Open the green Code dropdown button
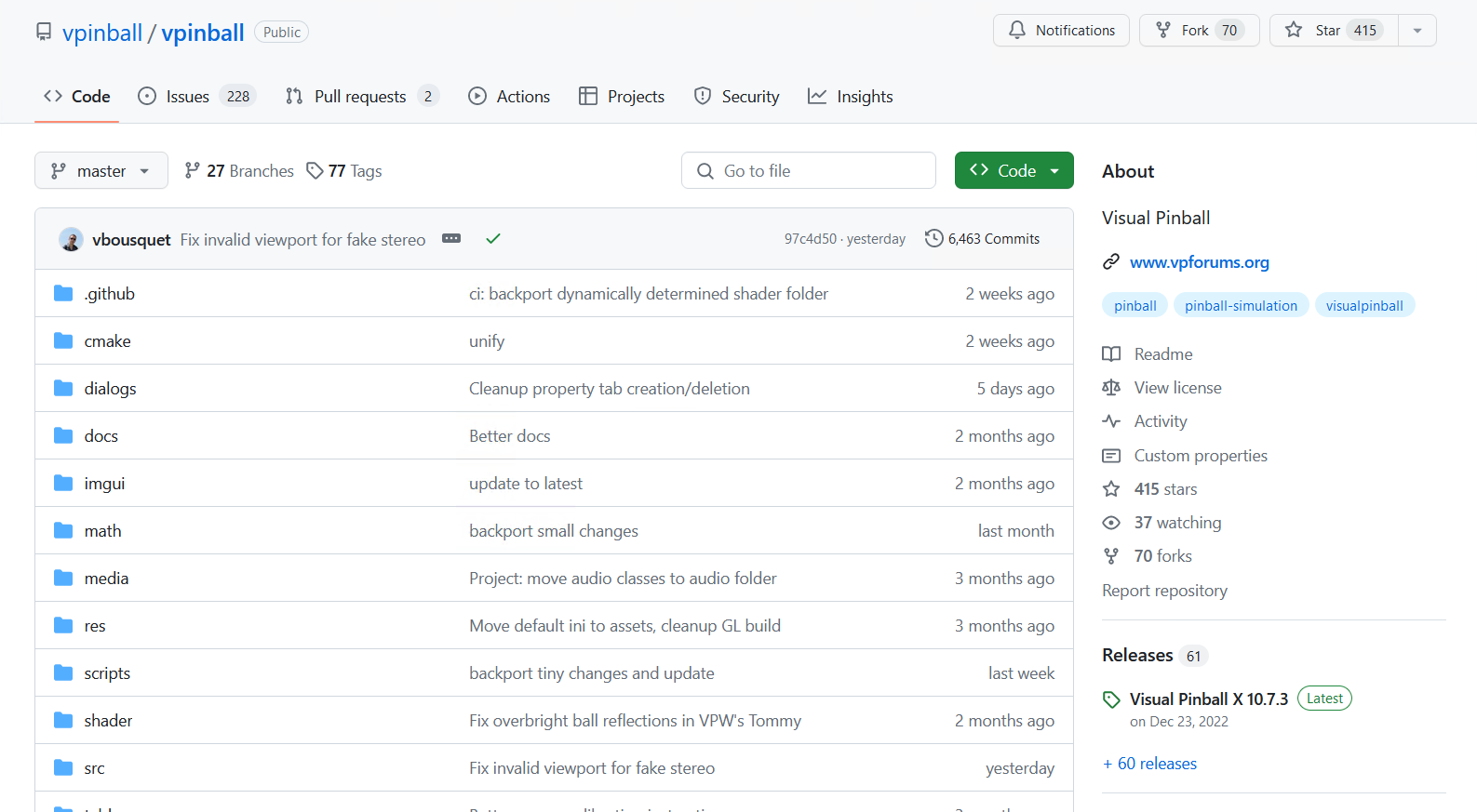This screenshot has height=812, width=1477. click(1014, 170)
